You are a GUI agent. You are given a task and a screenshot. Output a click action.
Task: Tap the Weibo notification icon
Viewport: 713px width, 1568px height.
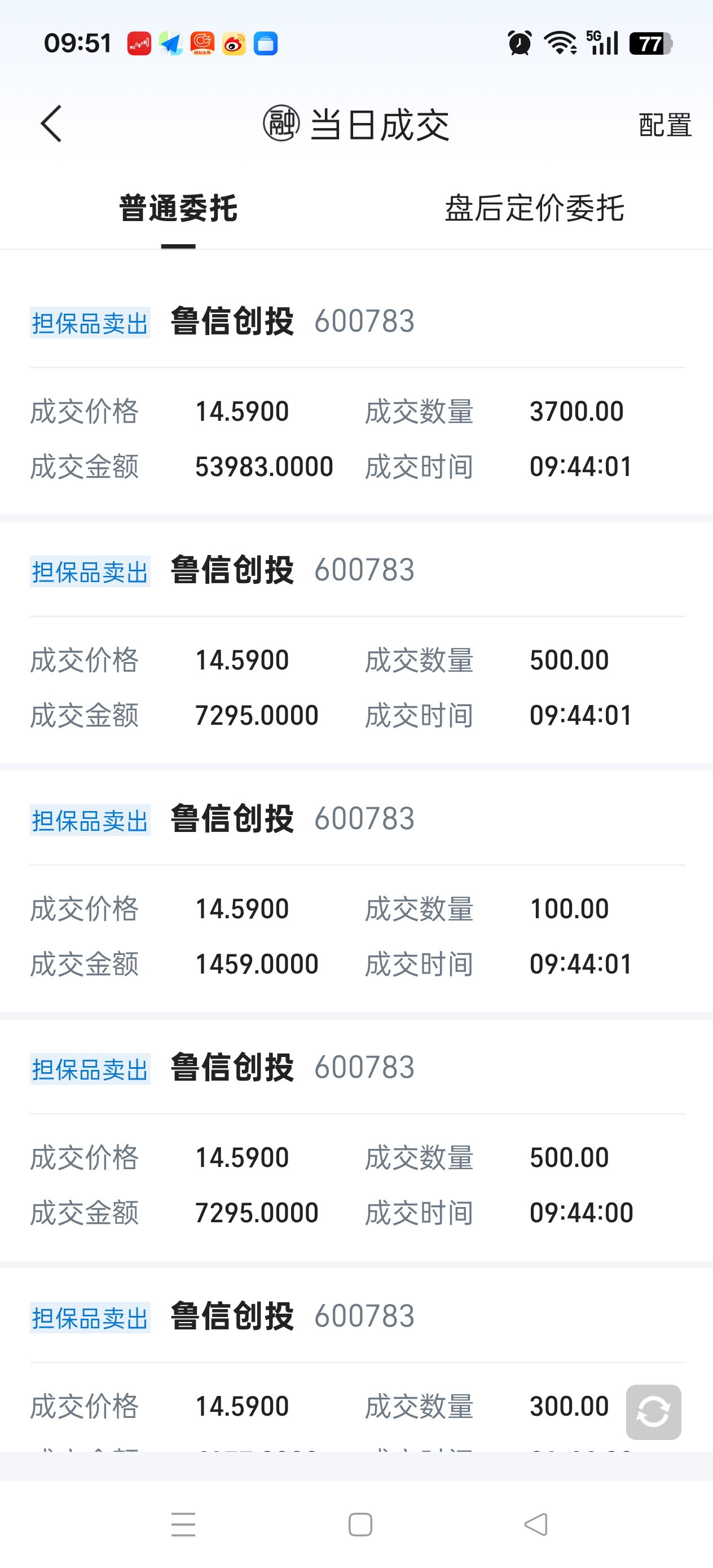pos(234,44)
